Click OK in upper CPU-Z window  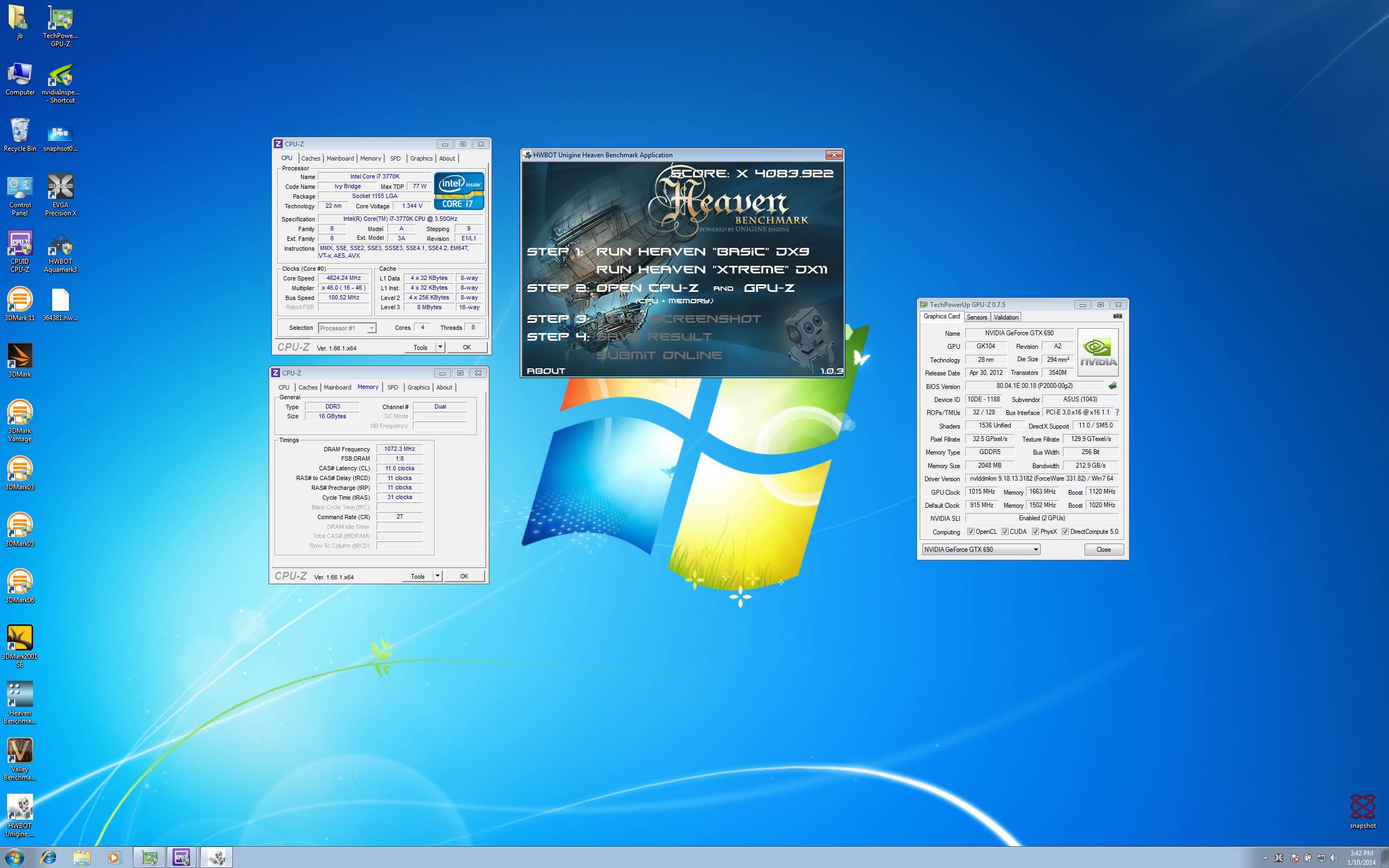(x=467, y=347)
